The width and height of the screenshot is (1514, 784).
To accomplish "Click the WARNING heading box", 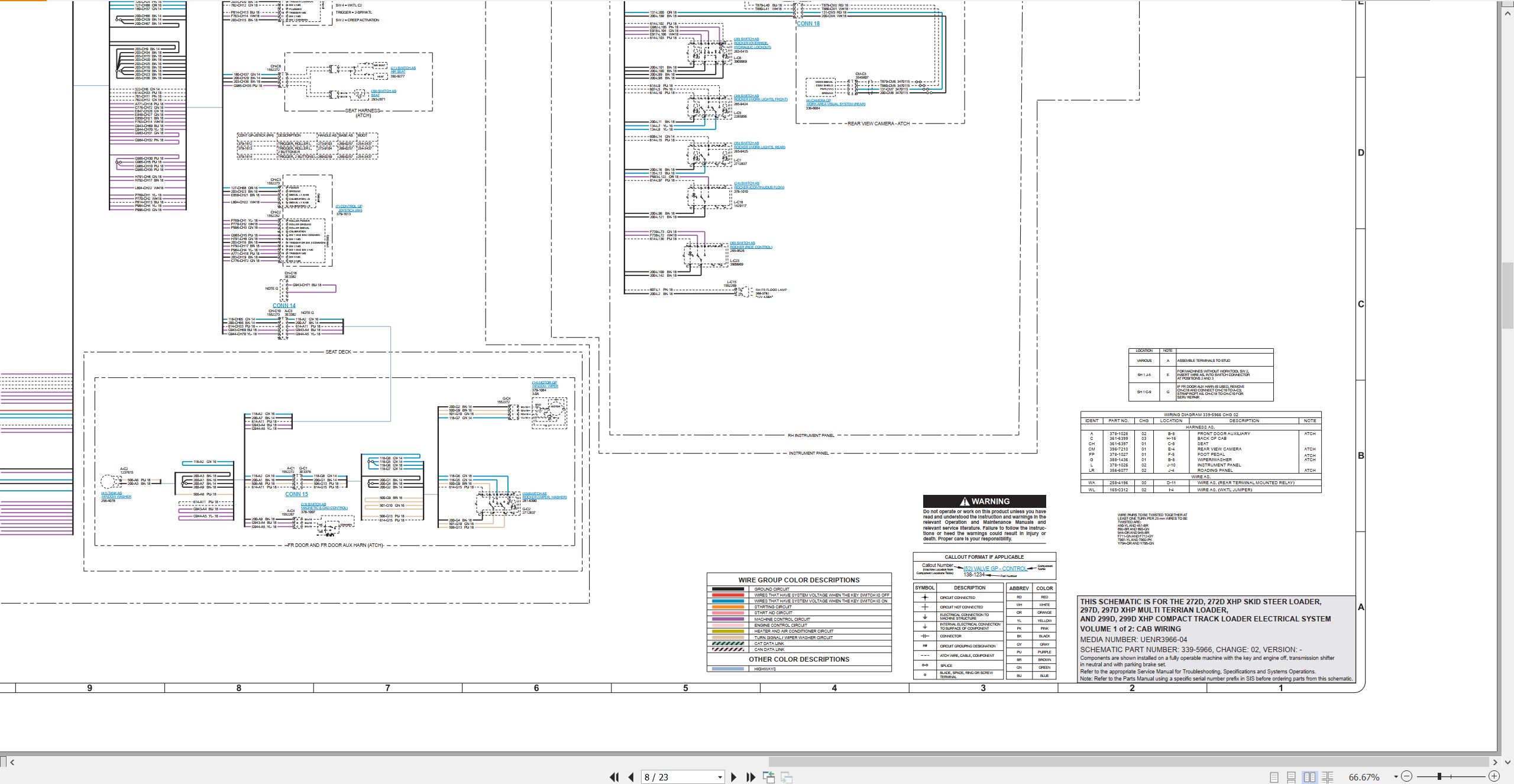I will pyautogui.click(x=984, y=501).
